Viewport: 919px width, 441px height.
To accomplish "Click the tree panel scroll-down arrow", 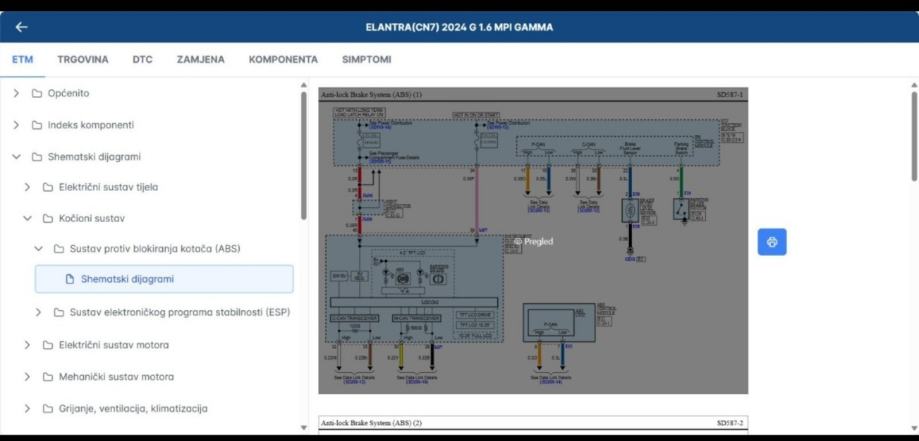I will pyautogui.click(x=304, y=428).
